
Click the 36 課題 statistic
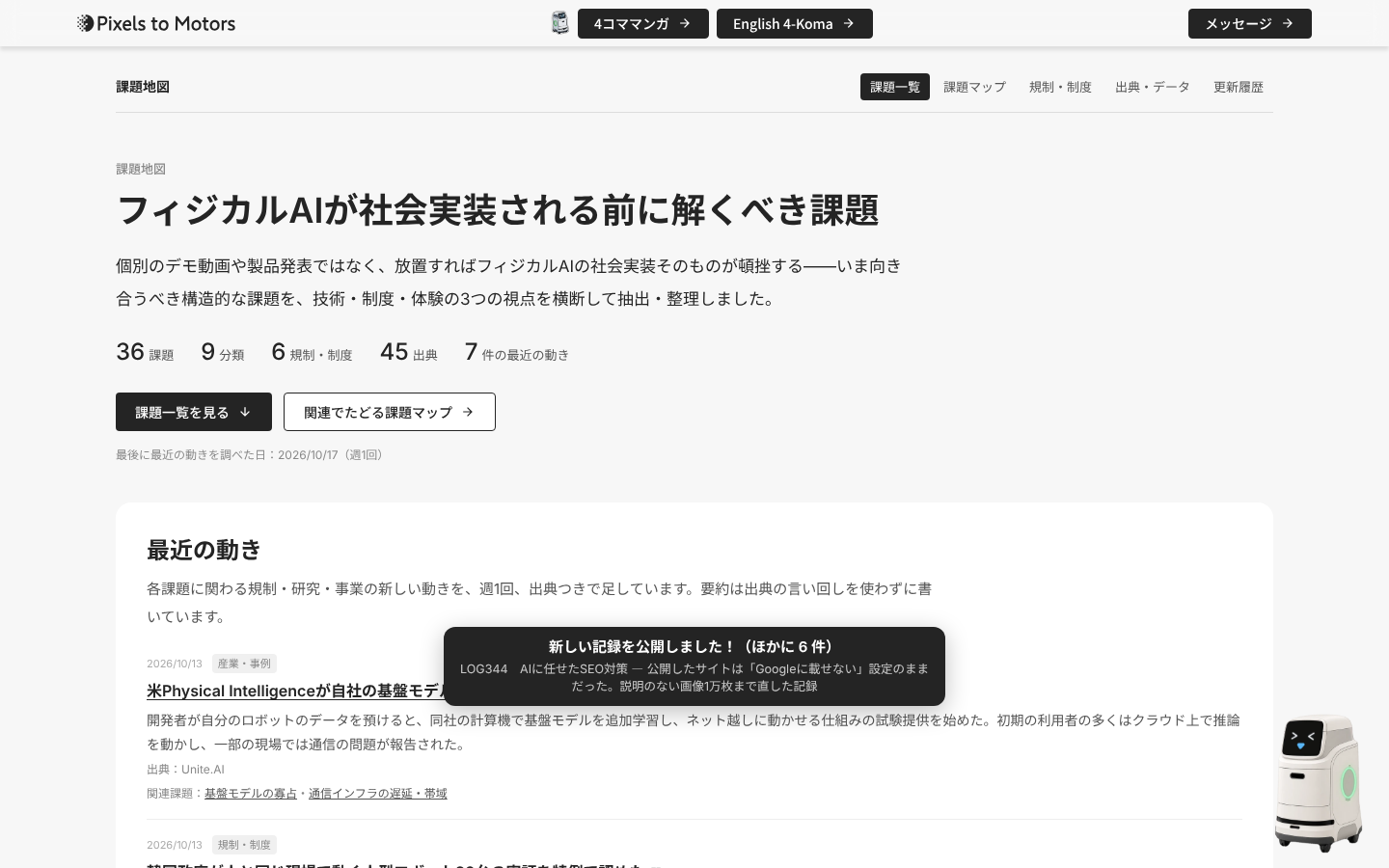pyautogui.click(x=145, y=352)
